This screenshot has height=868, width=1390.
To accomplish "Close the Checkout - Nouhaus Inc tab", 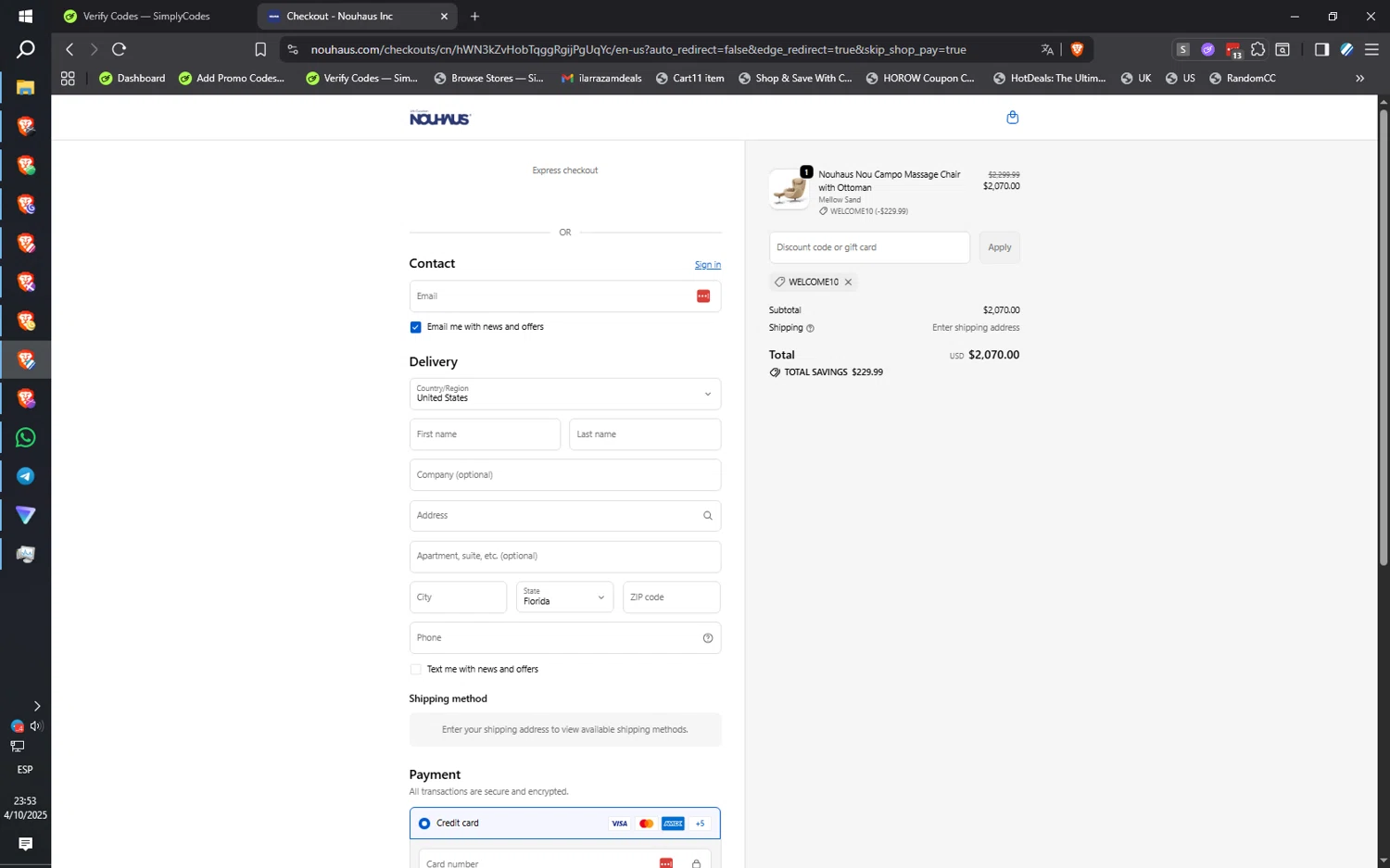I will (x=444, y=16).
